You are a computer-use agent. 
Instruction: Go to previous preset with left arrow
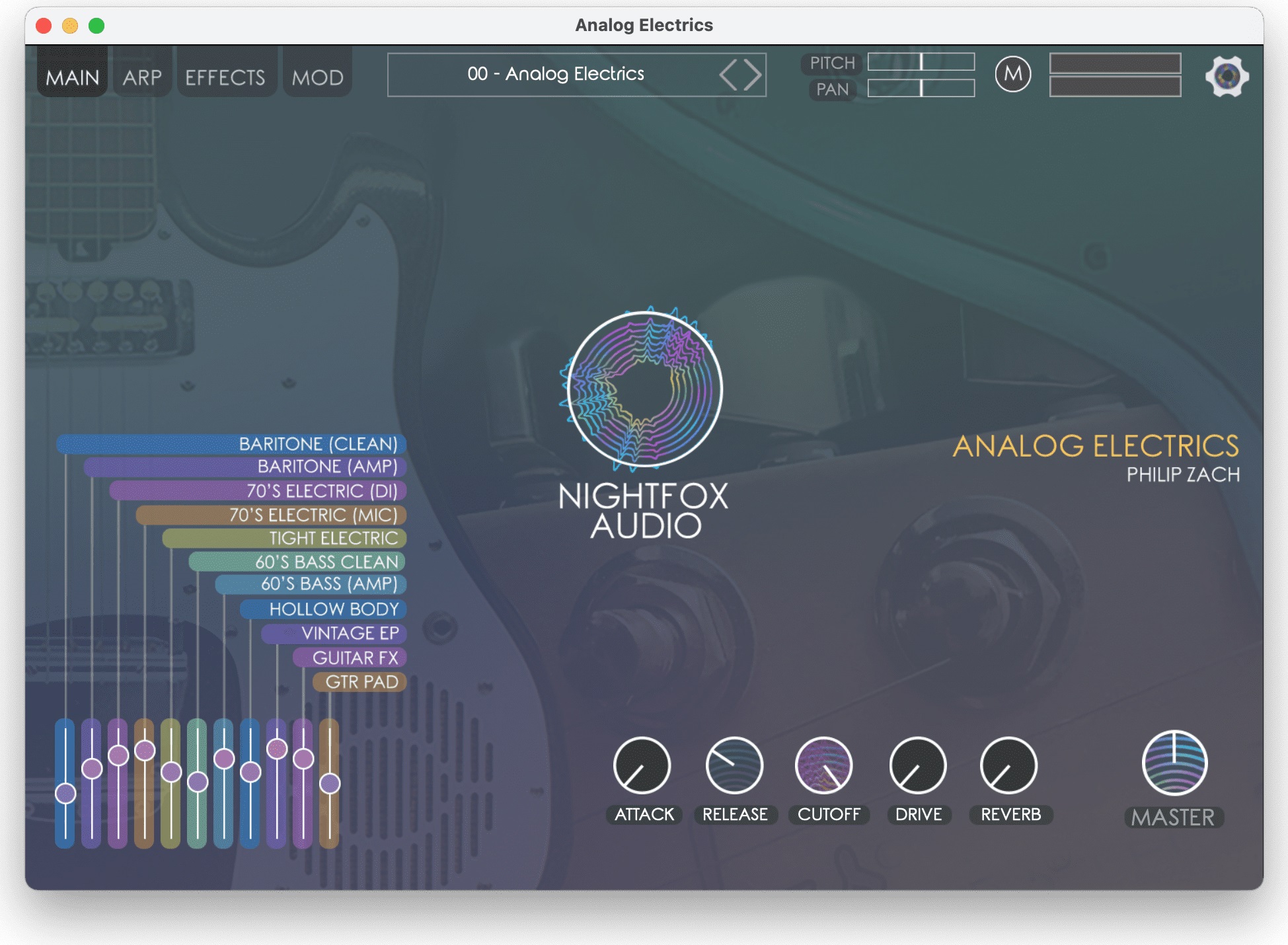(728, 75)
